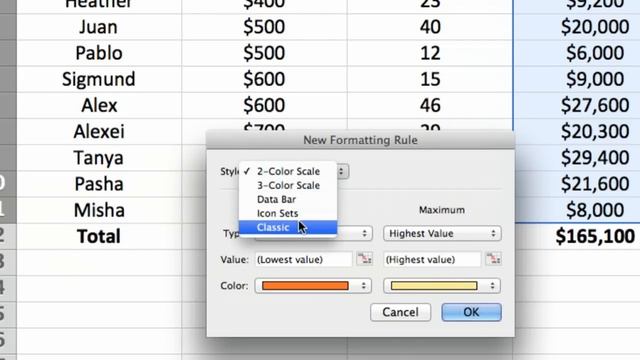Click the cell with value 15
Image resolution: width=640 pixels, height=360 pixels.
tap(430, 79)
